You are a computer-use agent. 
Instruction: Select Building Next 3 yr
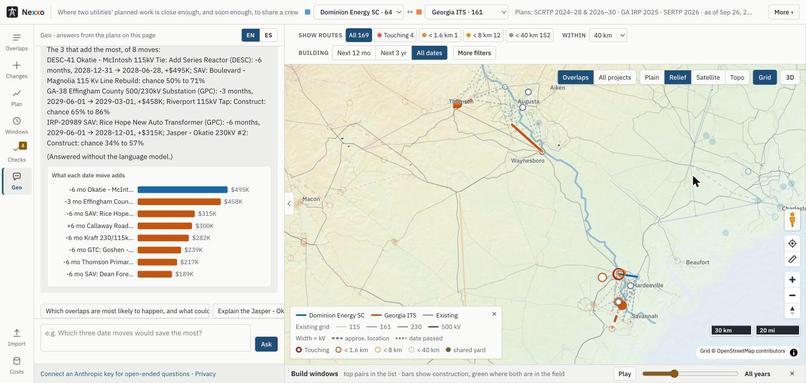point(393,53)
